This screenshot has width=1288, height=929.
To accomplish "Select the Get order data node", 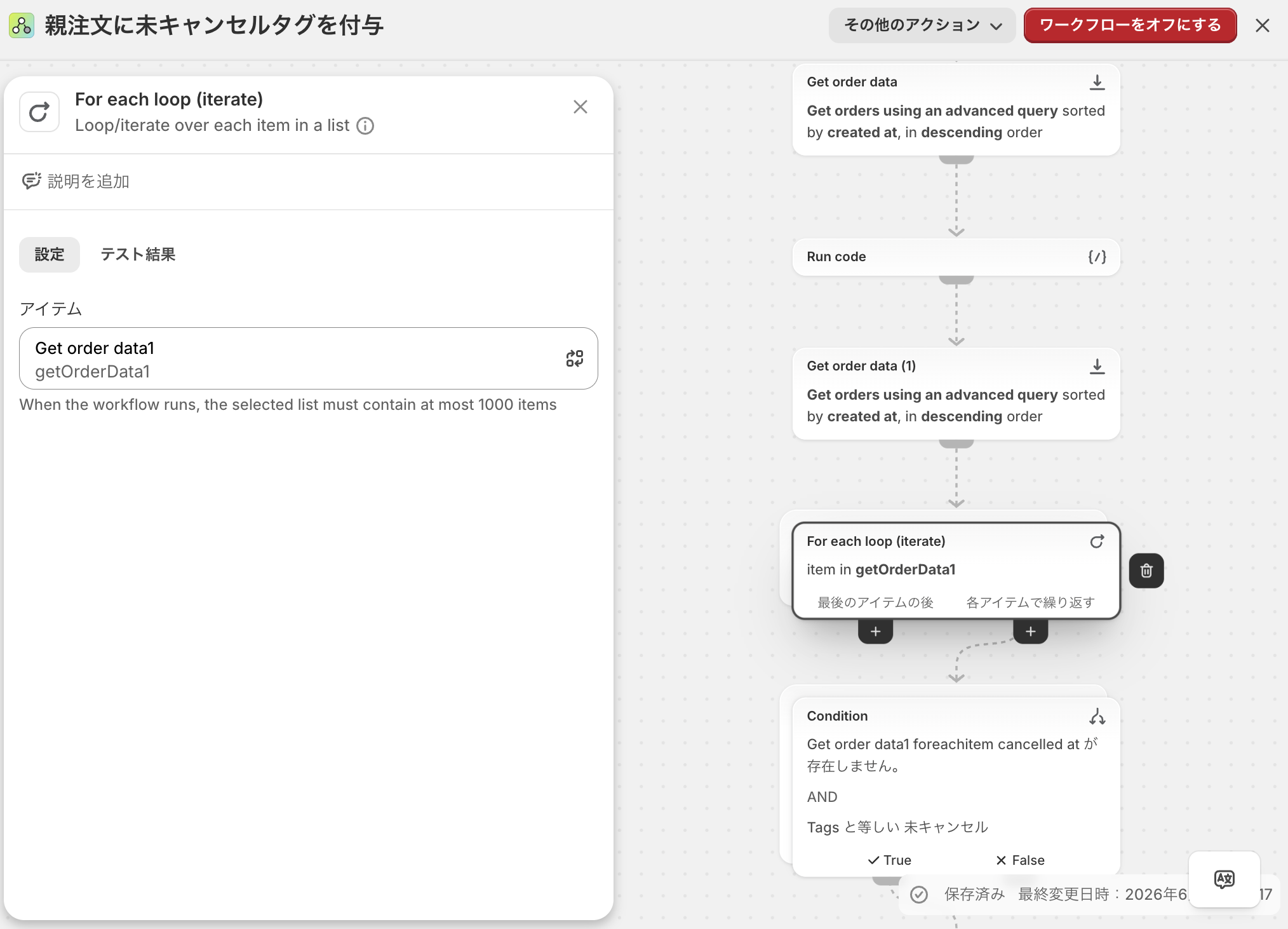I will pyautogui.click(x=956, y=109).
